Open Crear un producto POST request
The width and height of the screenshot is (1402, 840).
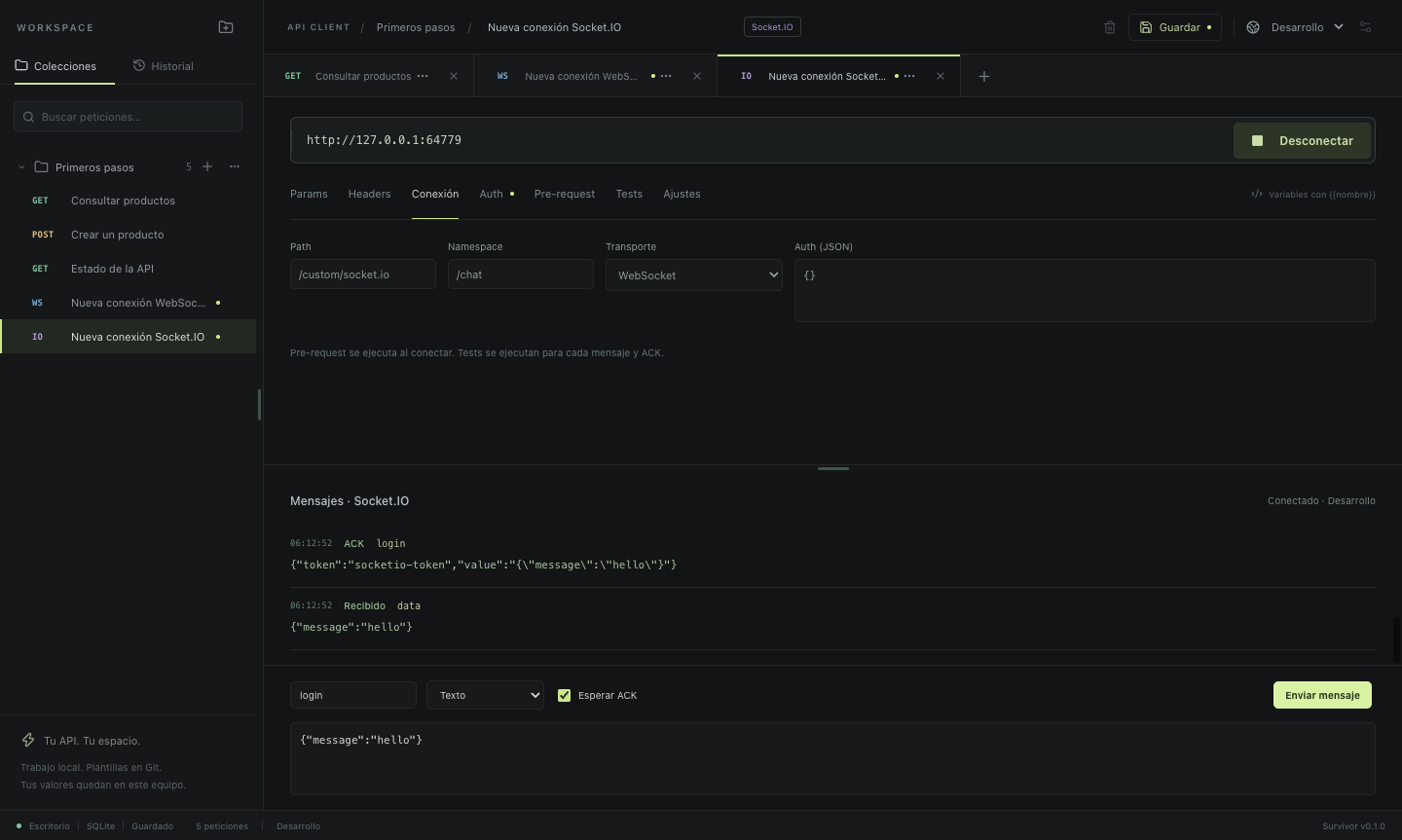pos(128,235)
